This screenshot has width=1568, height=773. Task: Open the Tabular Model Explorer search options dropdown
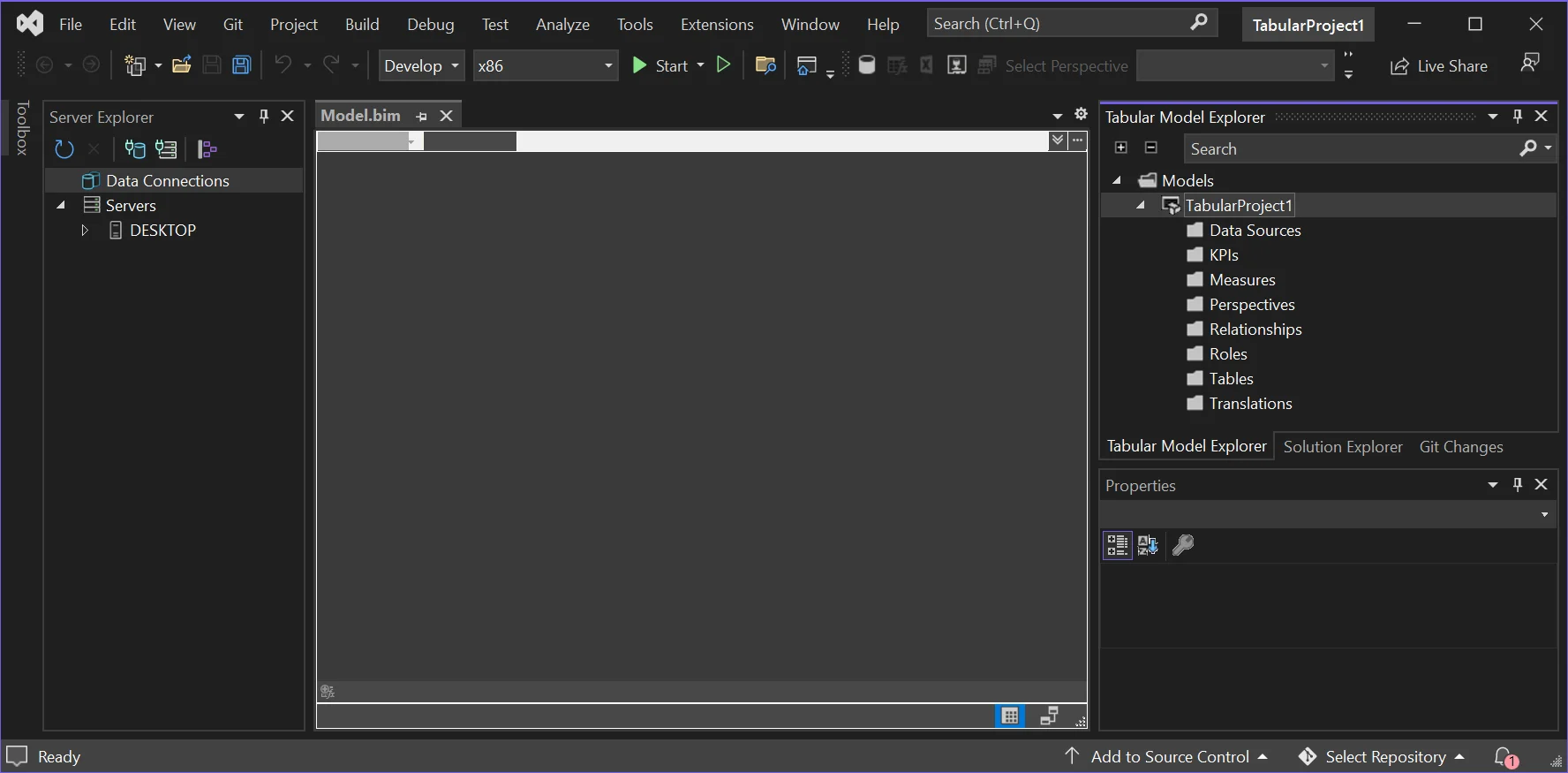click(1548, 148)
